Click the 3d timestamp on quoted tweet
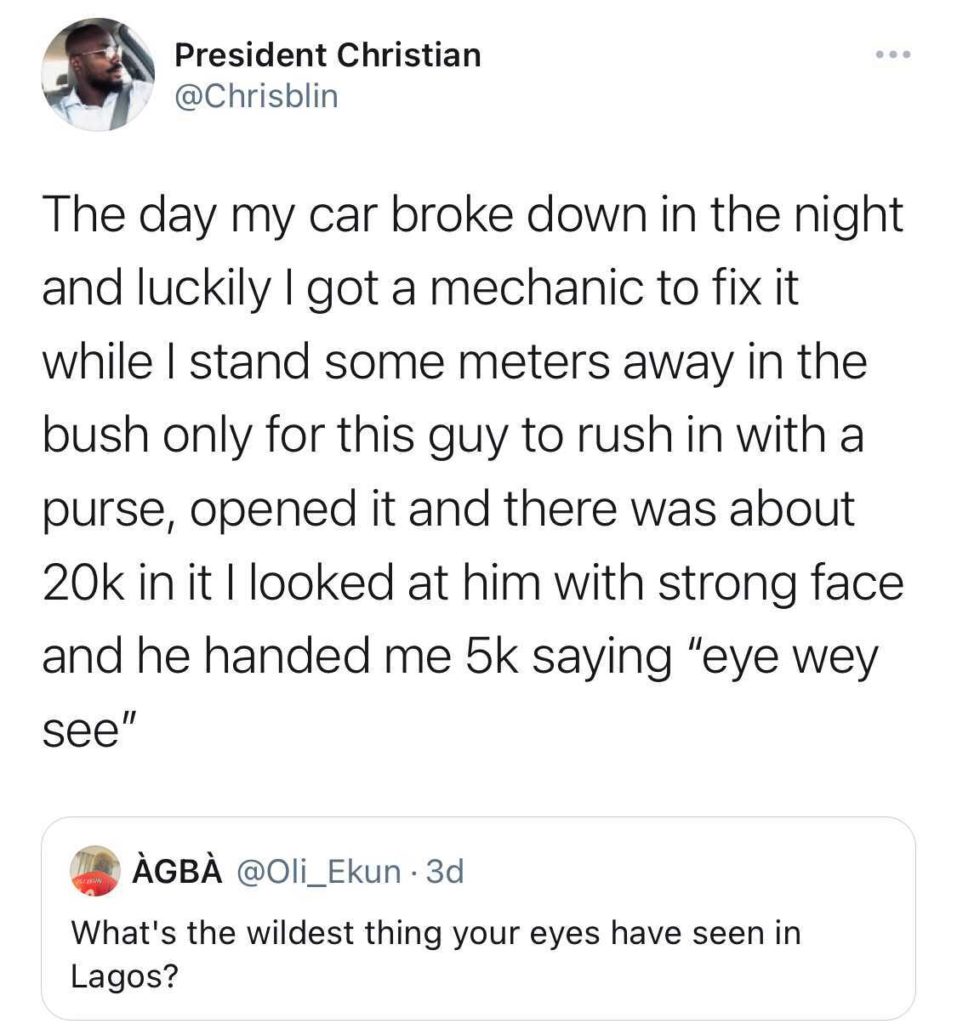Image resolution: width=957 pixels, height=1024 pixels. tap(445, 873)
